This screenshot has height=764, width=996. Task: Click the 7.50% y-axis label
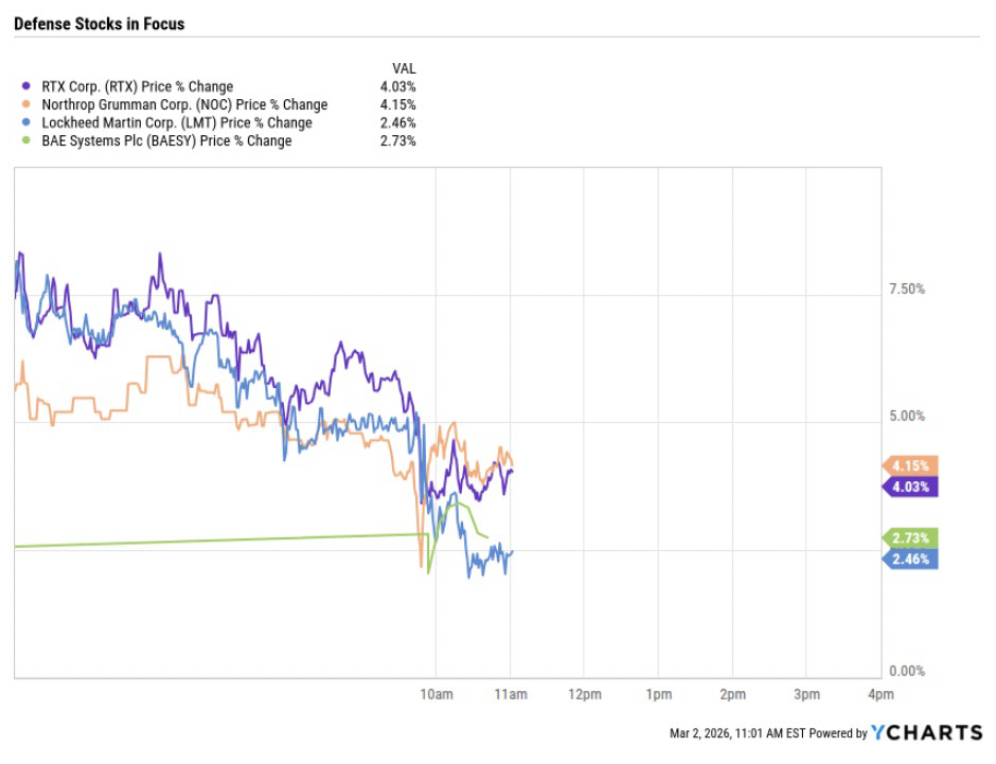pyautogui.click(x=907, y=290)
